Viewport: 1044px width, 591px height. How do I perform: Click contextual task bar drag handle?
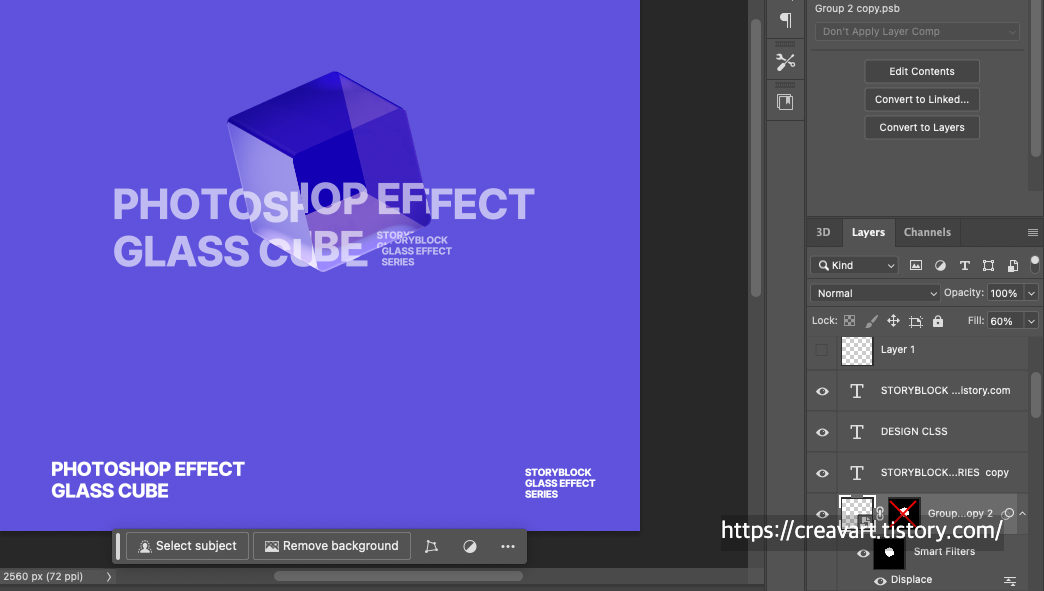coord(118,546)
